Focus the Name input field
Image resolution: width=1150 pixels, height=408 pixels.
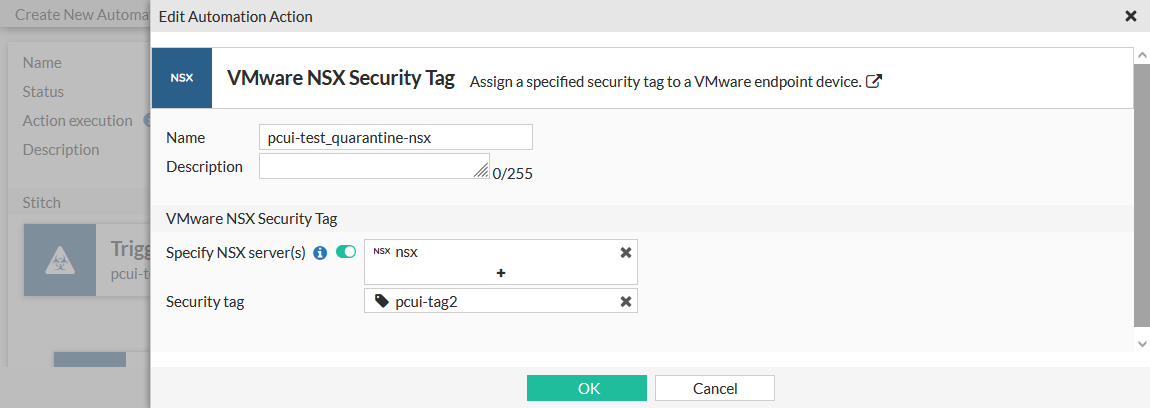(x=395, y=137)
